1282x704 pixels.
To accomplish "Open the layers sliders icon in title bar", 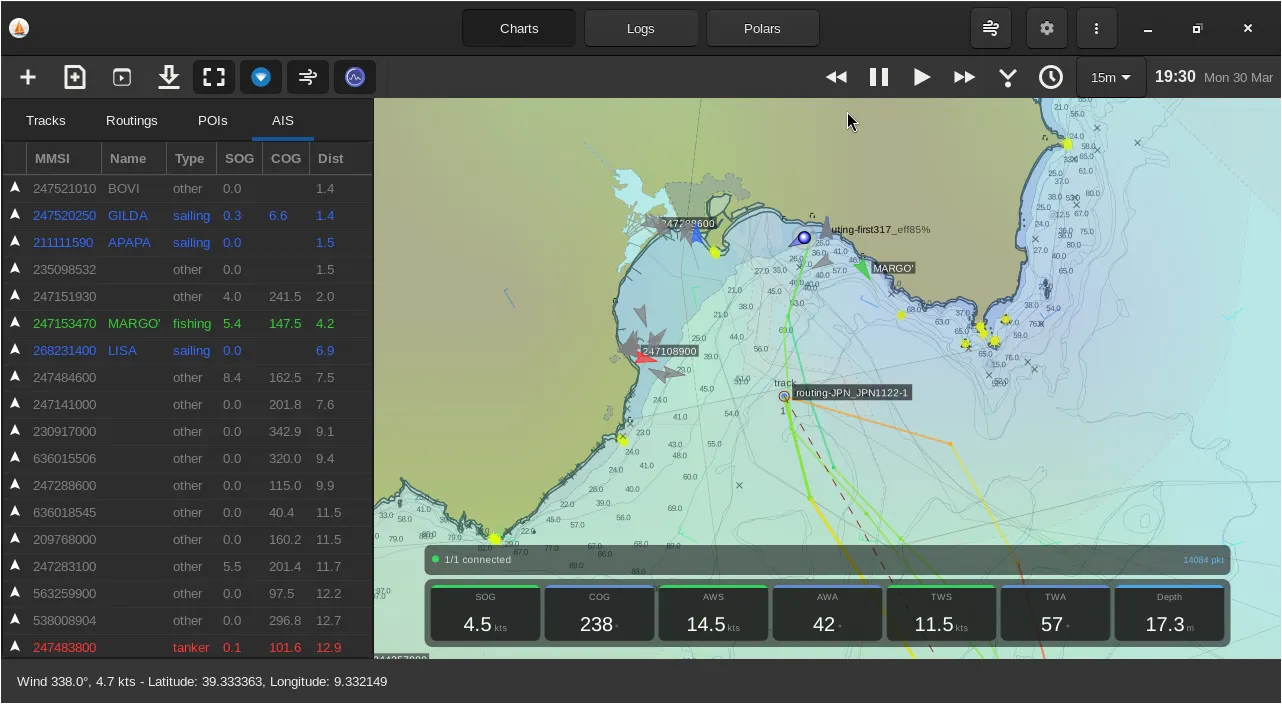I will [991, 28].
